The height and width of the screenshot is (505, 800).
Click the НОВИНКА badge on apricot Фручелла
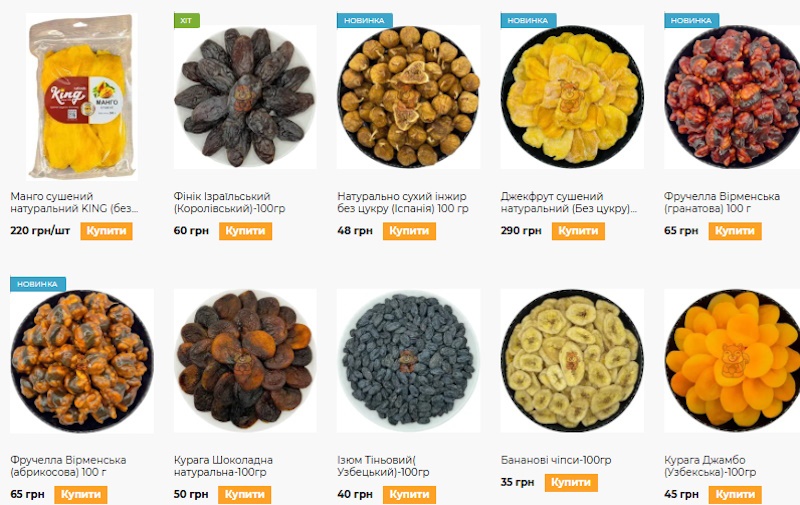tap(38, 284)
